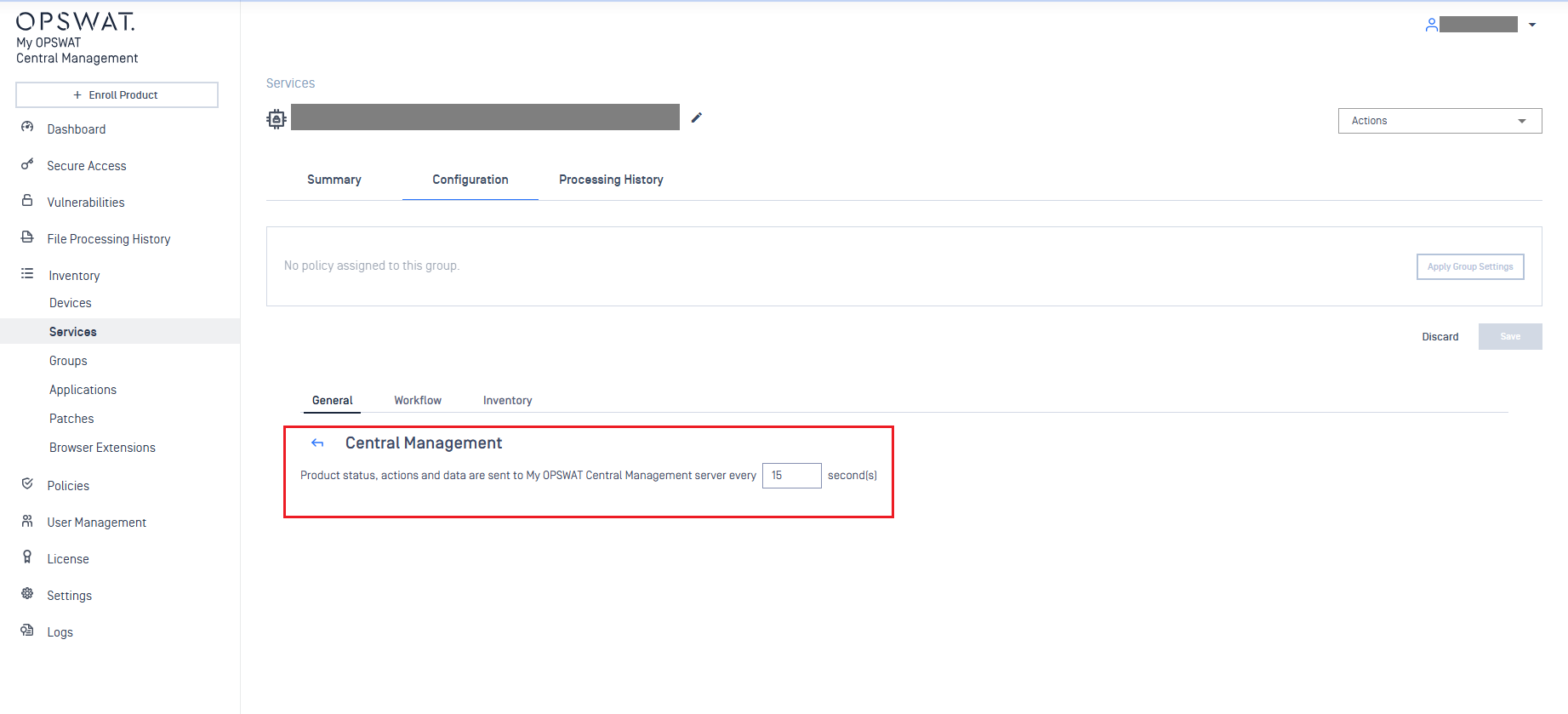Click 'No policy assigned to this group' text
The image size is (1568, 714).
click(x=372, y=266)
